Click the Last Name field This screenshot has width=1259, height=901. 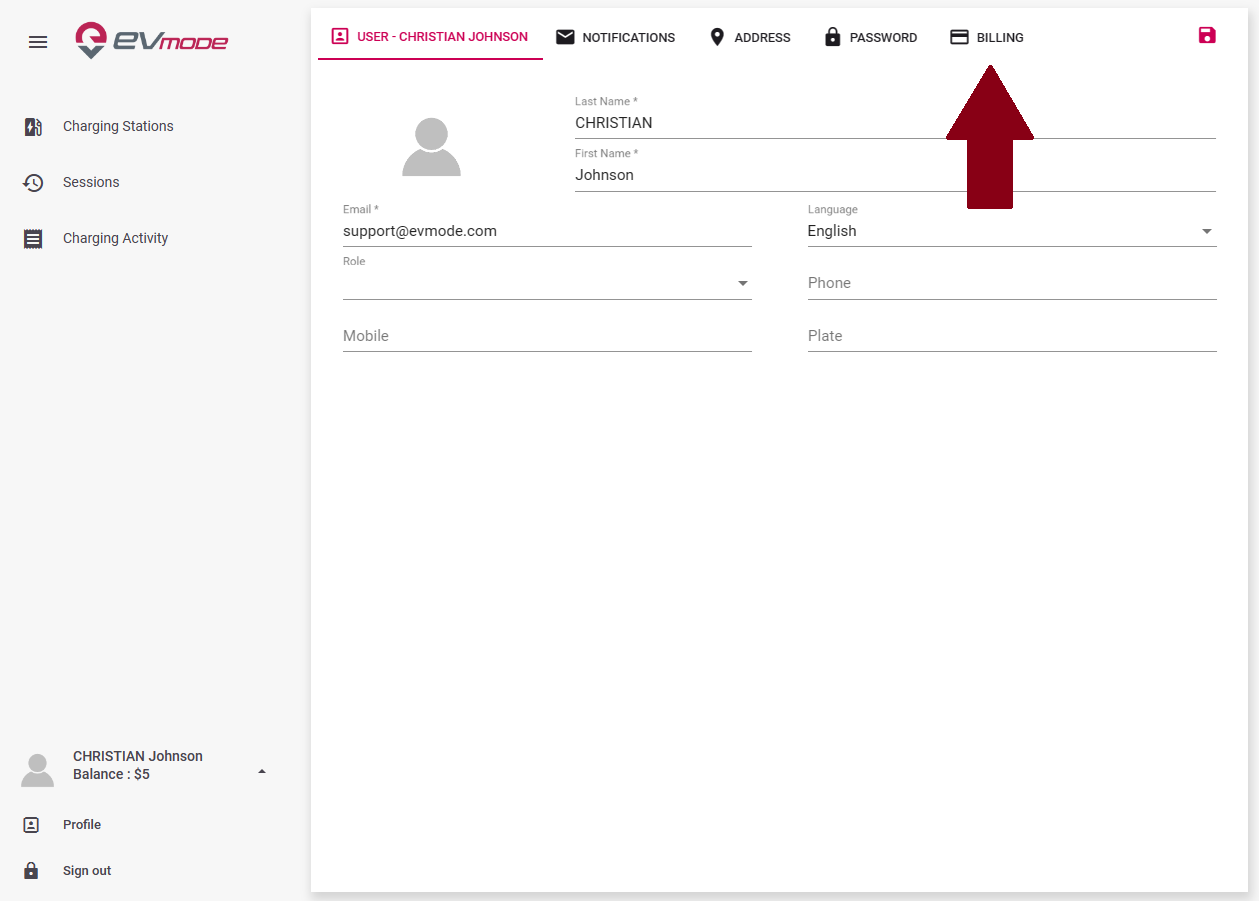point(895,123)
